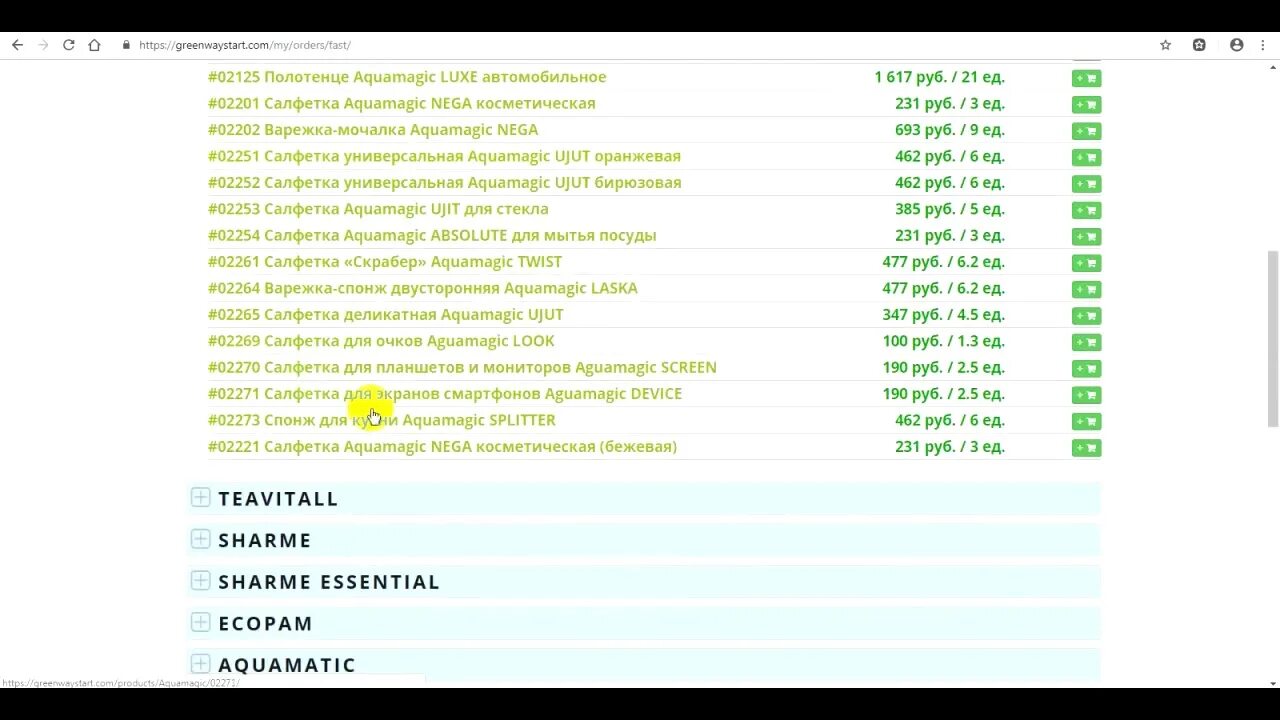Screen dimensions: 1280x720
Task: Add #02253 UJIT для стекла to cart
Action: click(x=1086, y=210)
